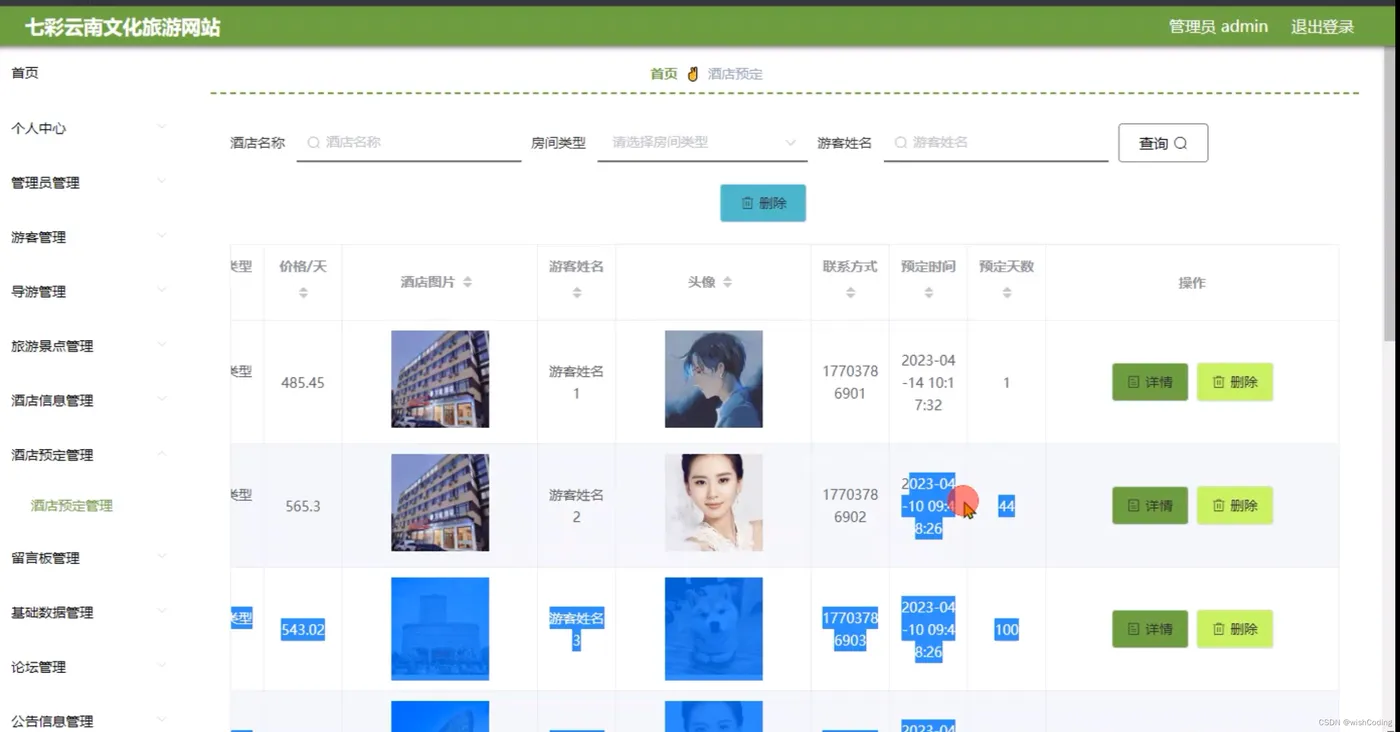
Task: Open avatar image of 游客姓名1
Action: (714, 379)
